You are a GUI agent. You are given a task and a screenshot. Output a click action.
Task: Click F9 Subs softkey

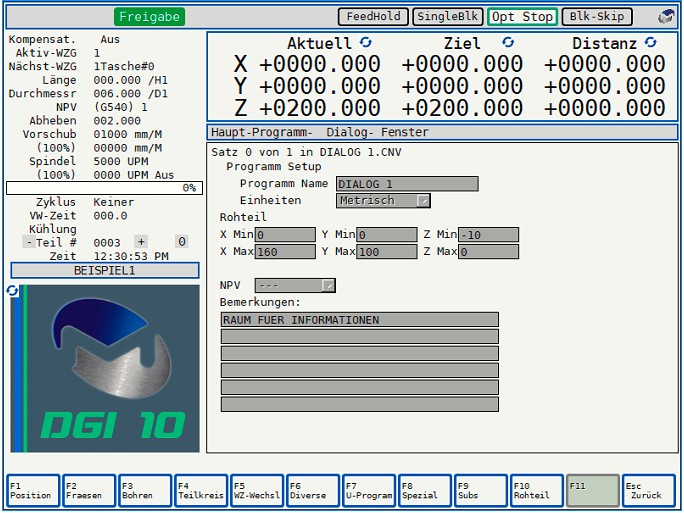coord(481,491)
